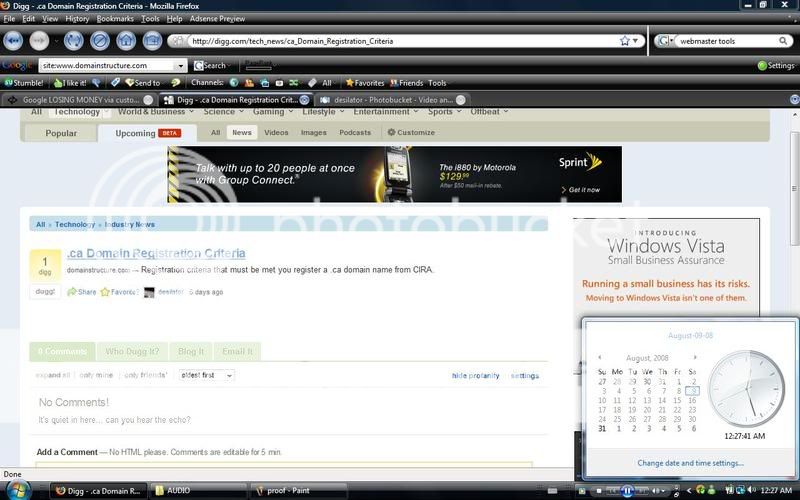This screenshot has height=500, width=800.
Task: Click Change date and time settings
Action: click(690, 463)
